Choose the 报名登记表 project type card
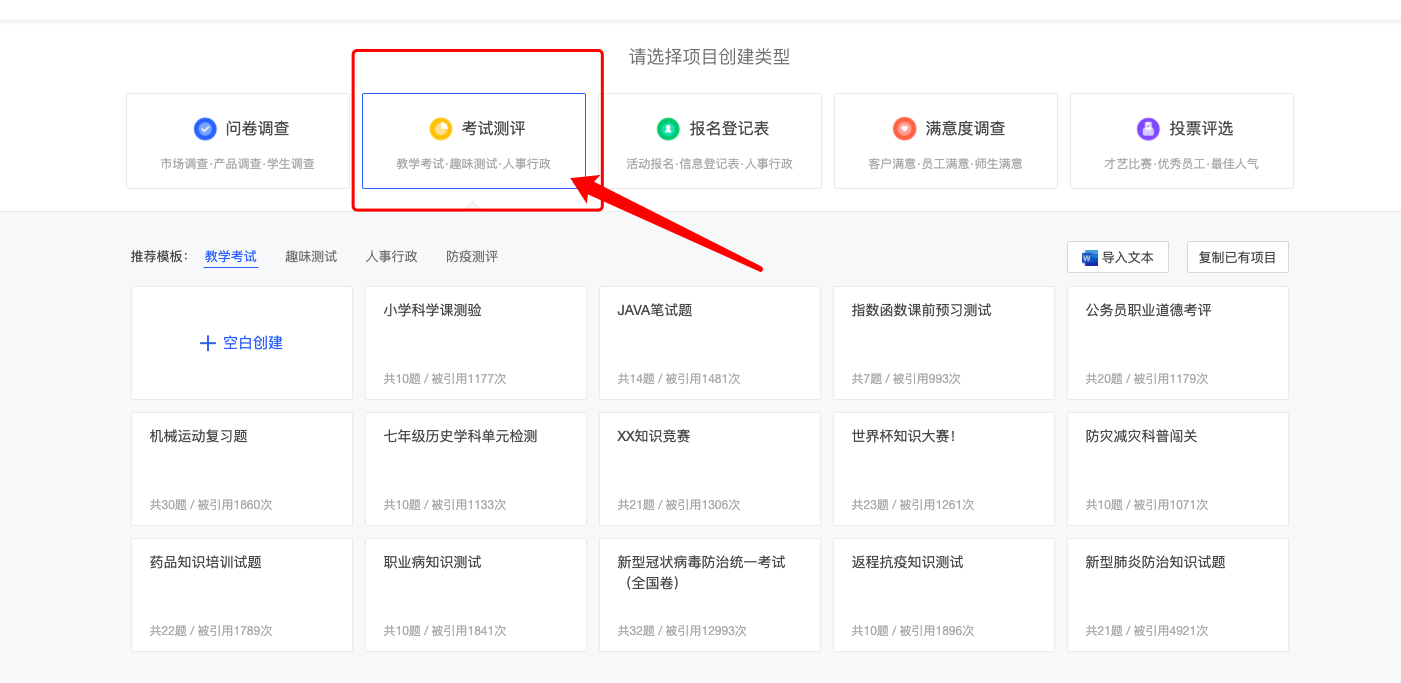This screenshot has width=1401, height=683. (710, 141)
